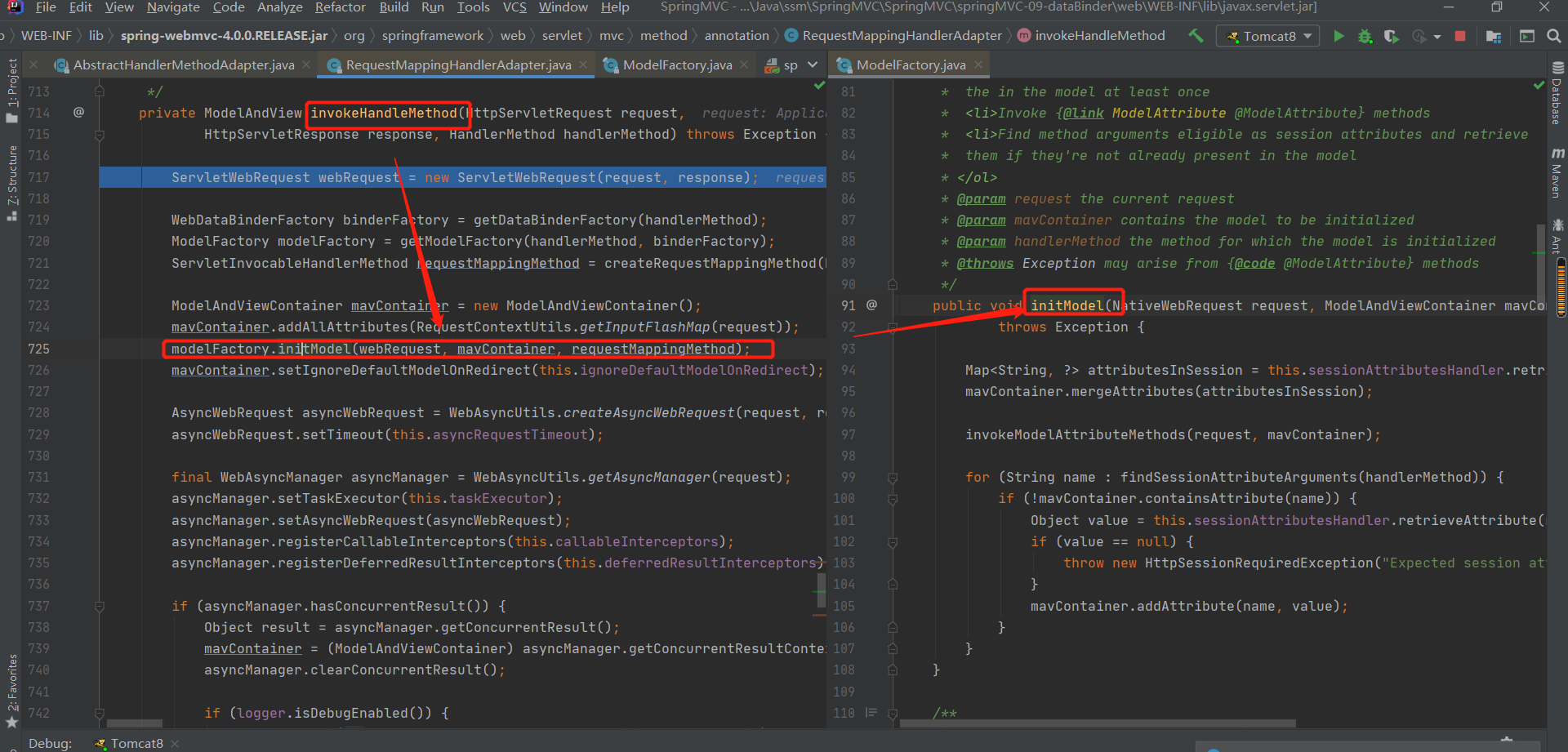Click the left editor horizontal scrollbar

point(134,723)
